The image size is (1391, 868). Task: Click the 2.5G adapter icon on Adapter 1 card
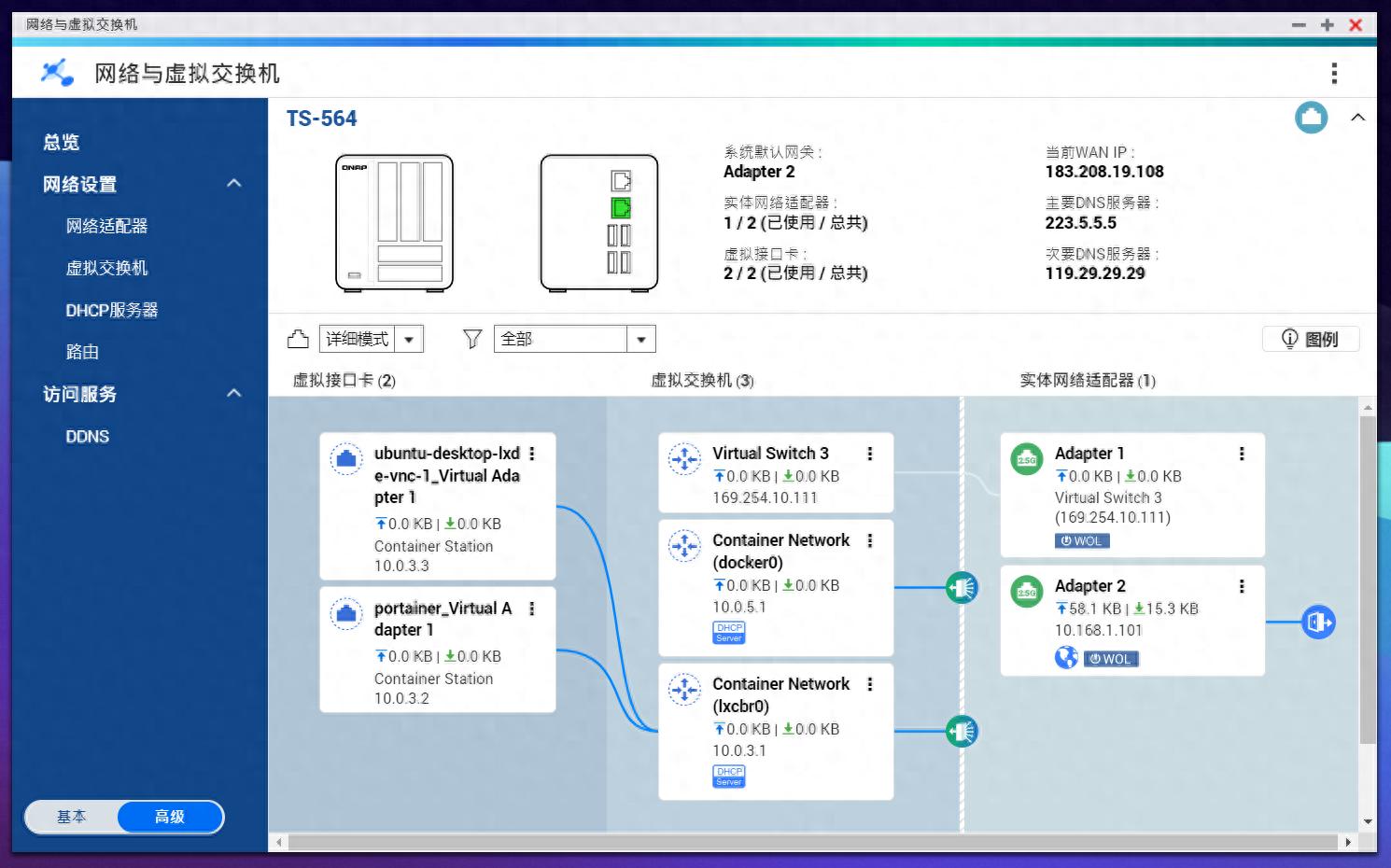1026,459
